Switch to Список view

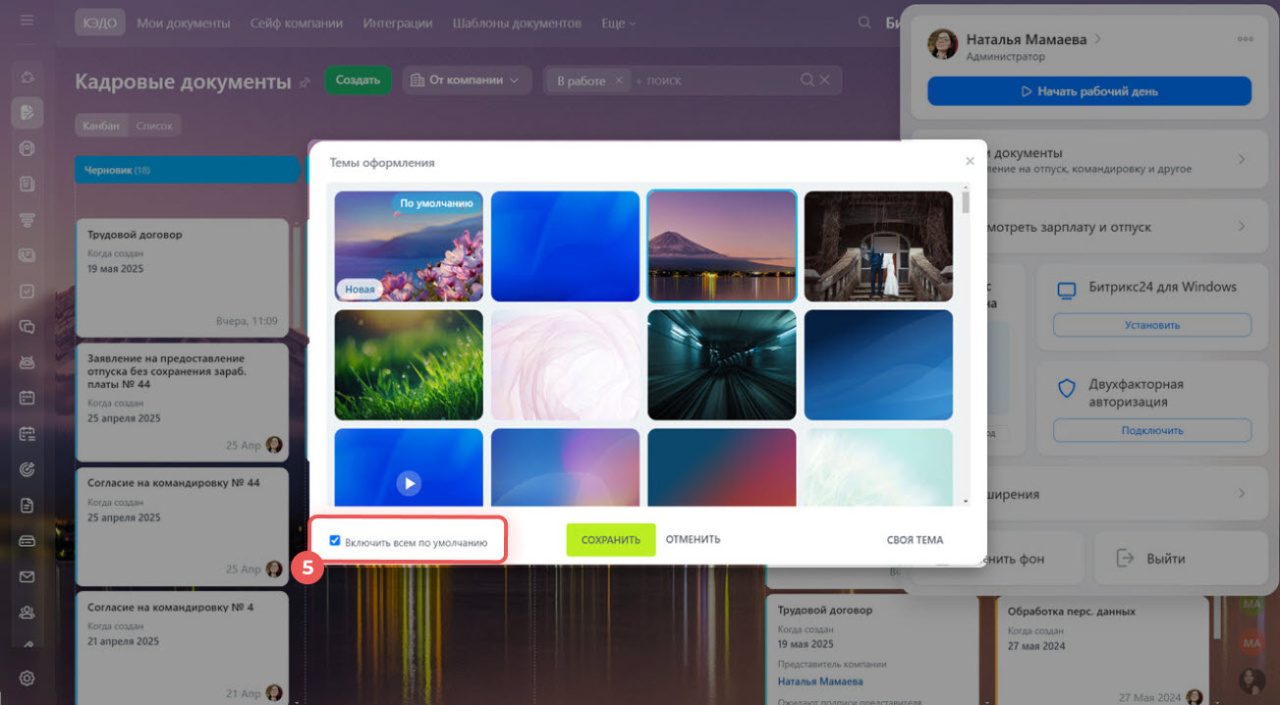click(x=154, y=126)
